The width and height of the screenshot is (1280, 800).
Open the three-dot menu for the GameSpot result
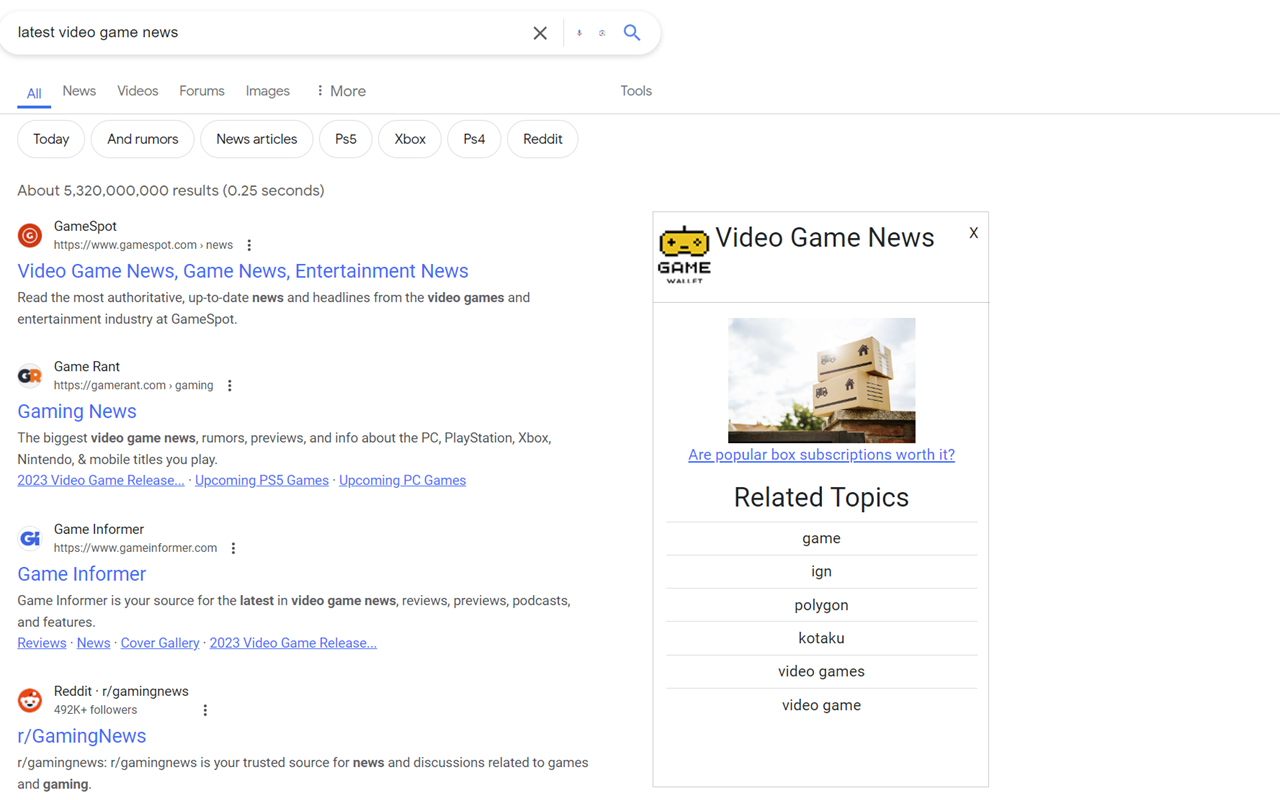[249, 245]
